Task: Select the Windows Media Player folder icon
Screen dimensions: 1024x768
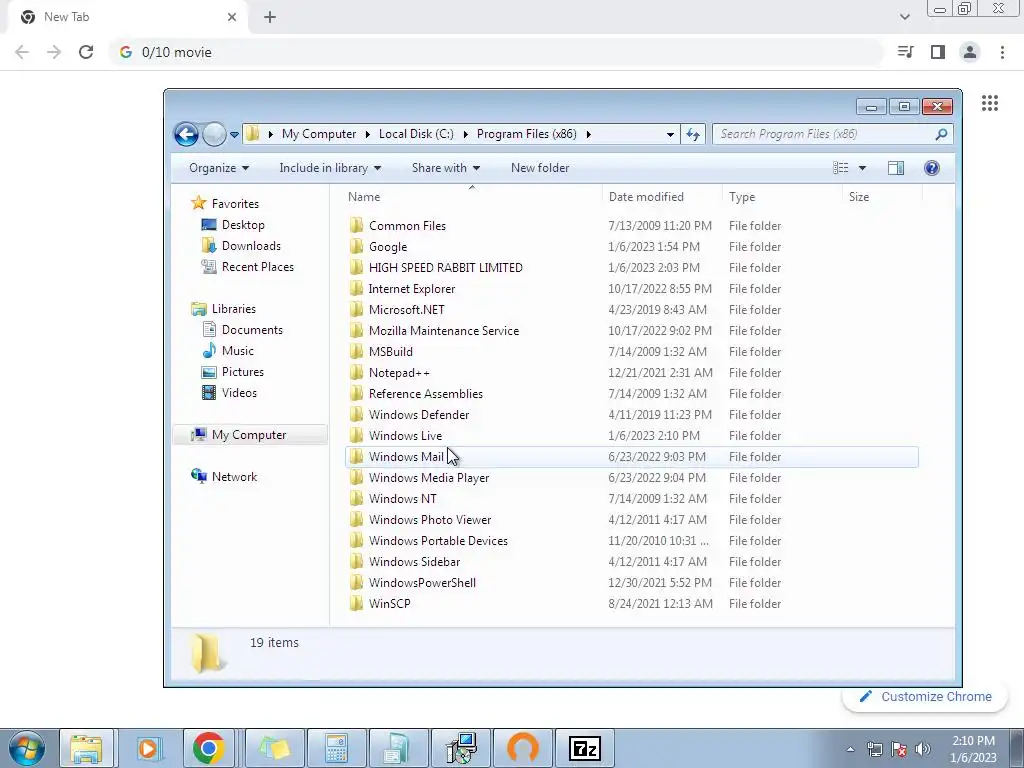Action: tap(357, 477)
